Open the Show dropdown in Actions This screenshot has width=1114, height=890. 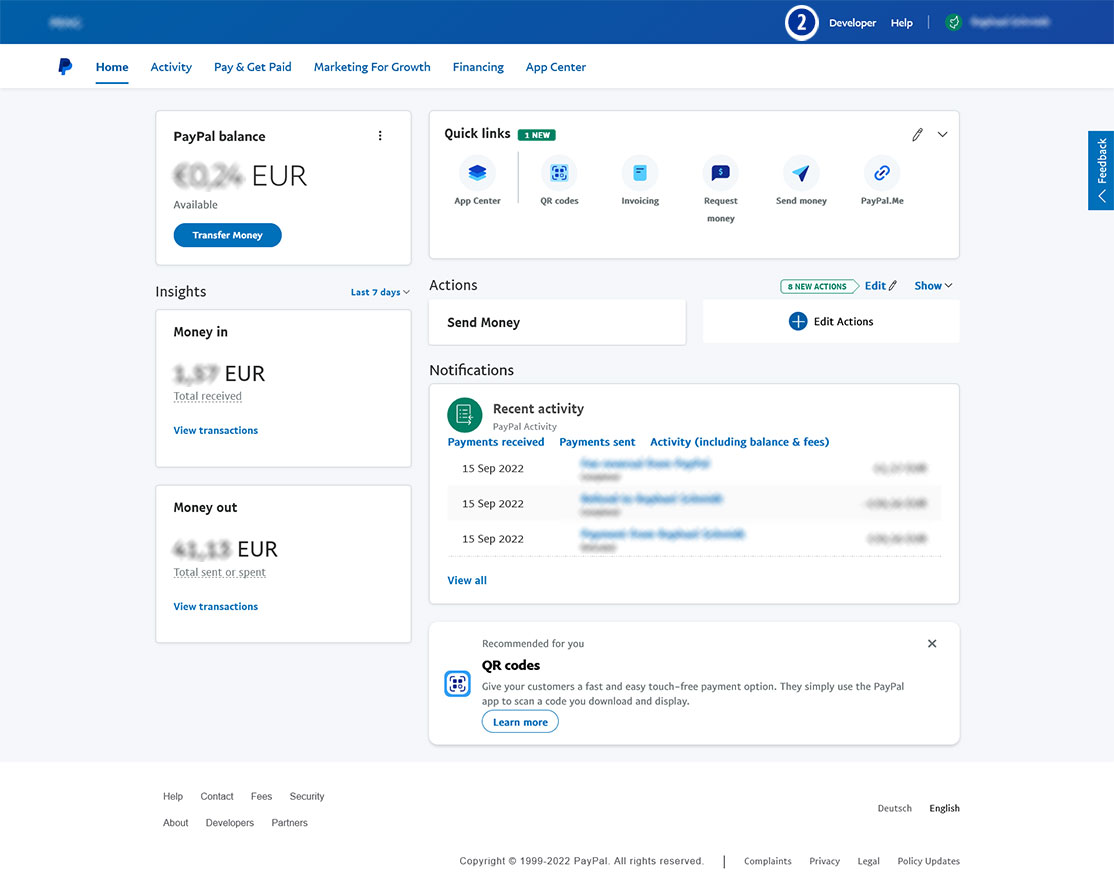(x=933, y=286)
